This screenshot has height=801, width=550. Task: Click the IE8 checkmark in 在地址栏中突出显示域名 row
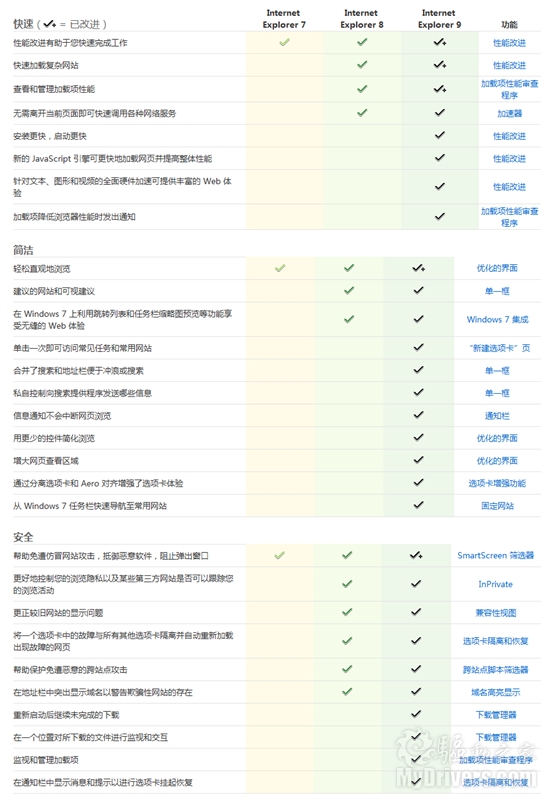[347, 691]
